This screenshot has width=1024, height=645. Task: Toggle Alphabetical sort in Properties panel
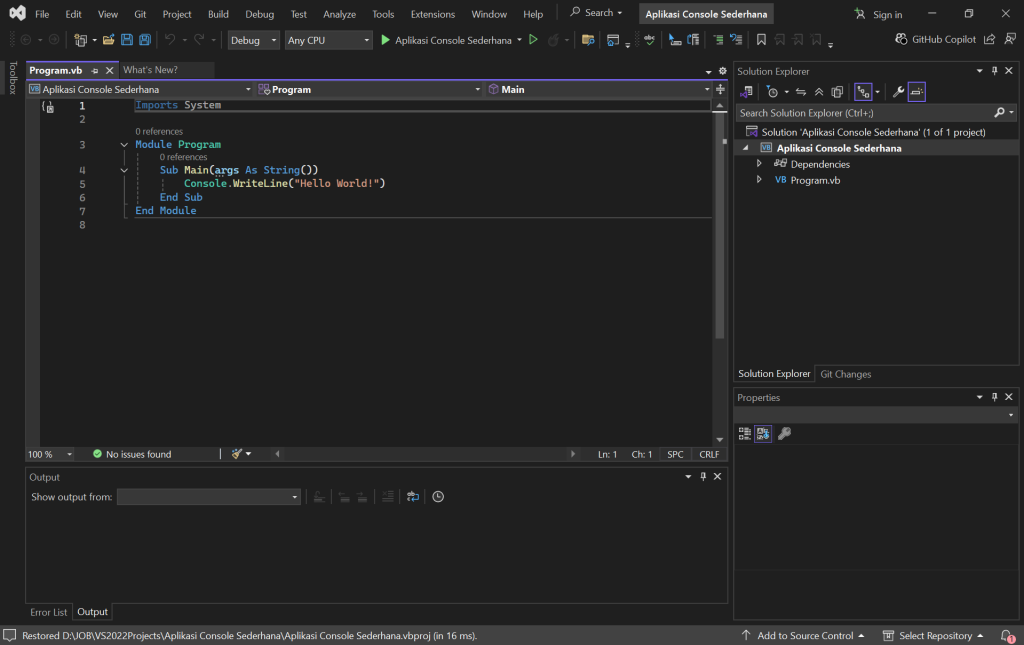[x=763, y=433]
